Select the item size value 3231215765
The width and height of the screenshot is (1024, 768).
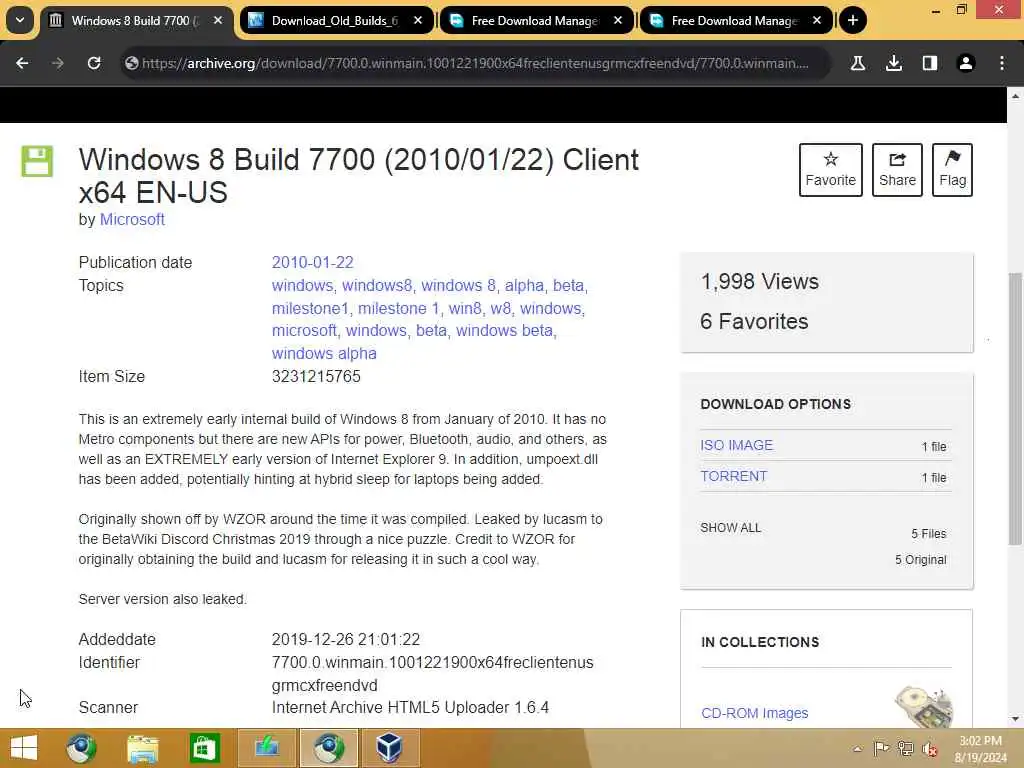tap(316, 377)
